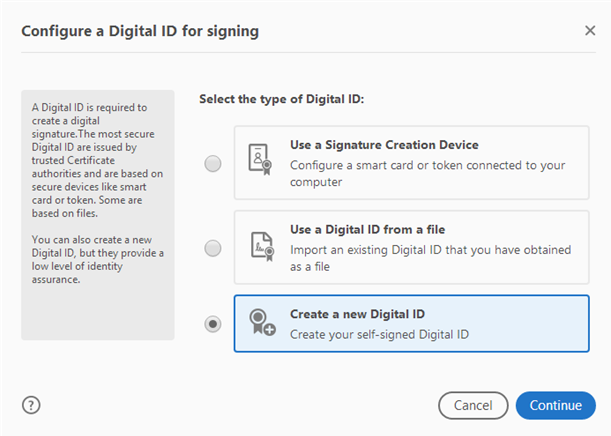Toggle the Create a new Digital ID radio button
The width and height of the screenshot is (611, 436).
tap(213, 324)
